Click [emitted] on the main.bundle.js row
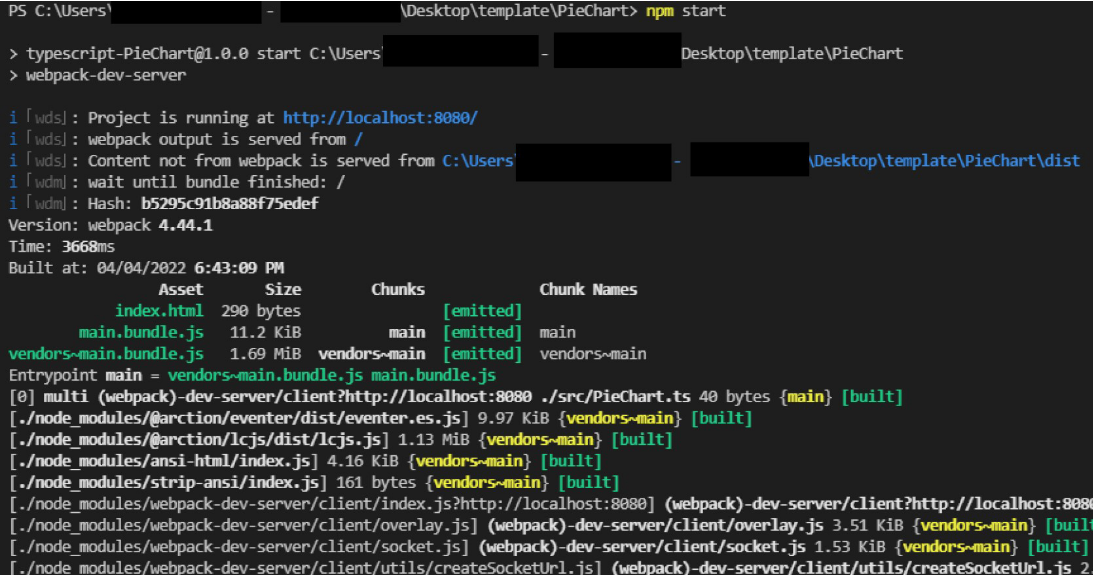This screenshot has width=1093, height=575. point(482,332)
